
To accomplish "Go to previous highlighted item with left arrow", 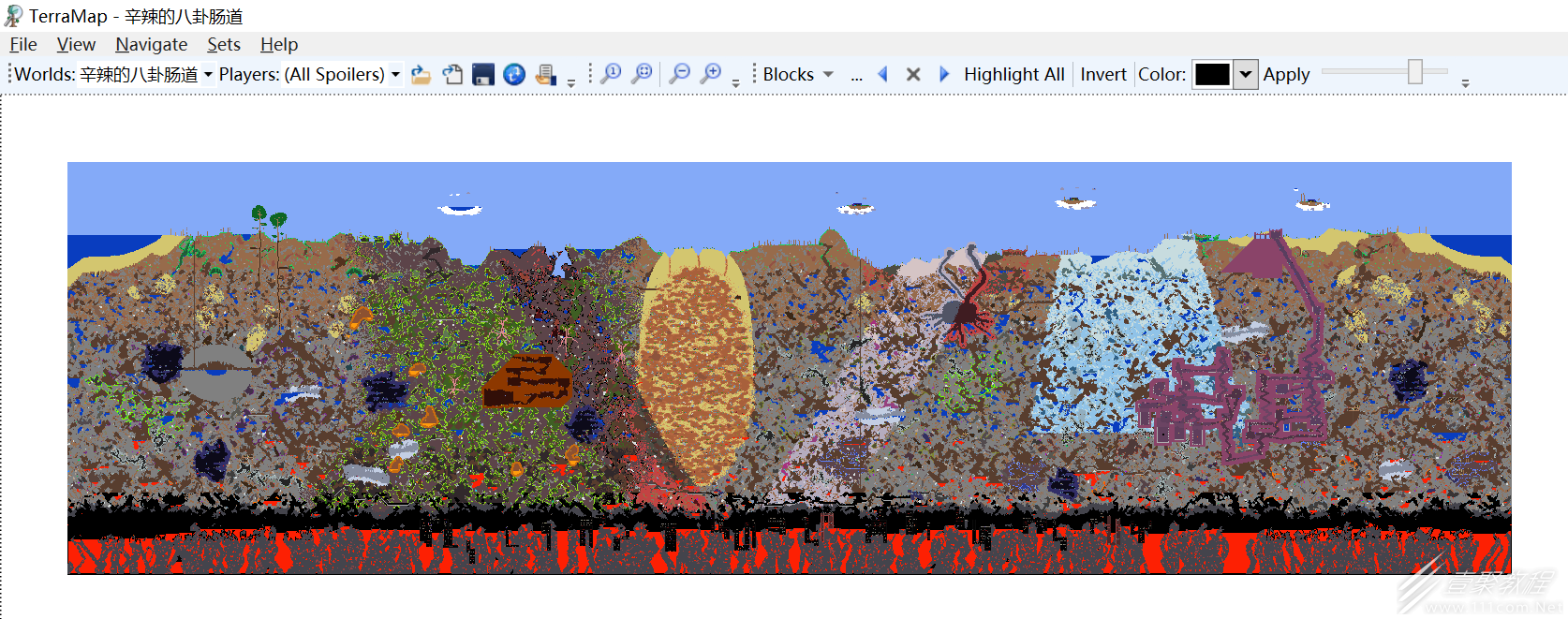I will click(882, 74).
